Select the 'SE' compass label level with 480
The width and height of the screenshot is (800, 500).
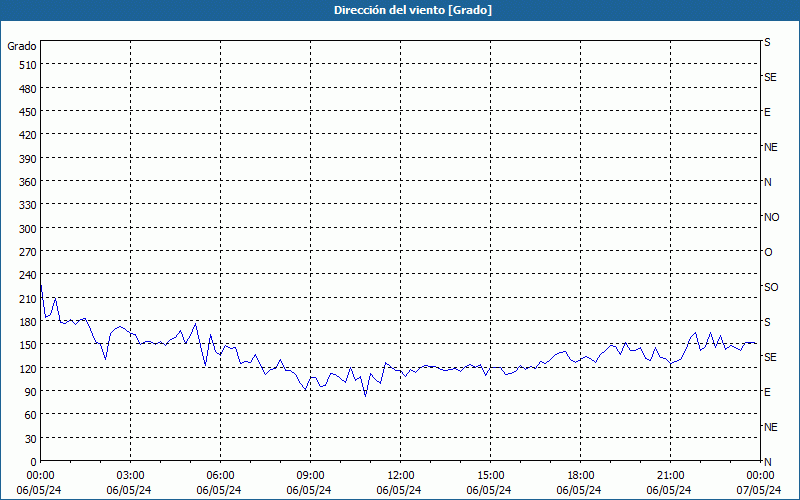770,77
